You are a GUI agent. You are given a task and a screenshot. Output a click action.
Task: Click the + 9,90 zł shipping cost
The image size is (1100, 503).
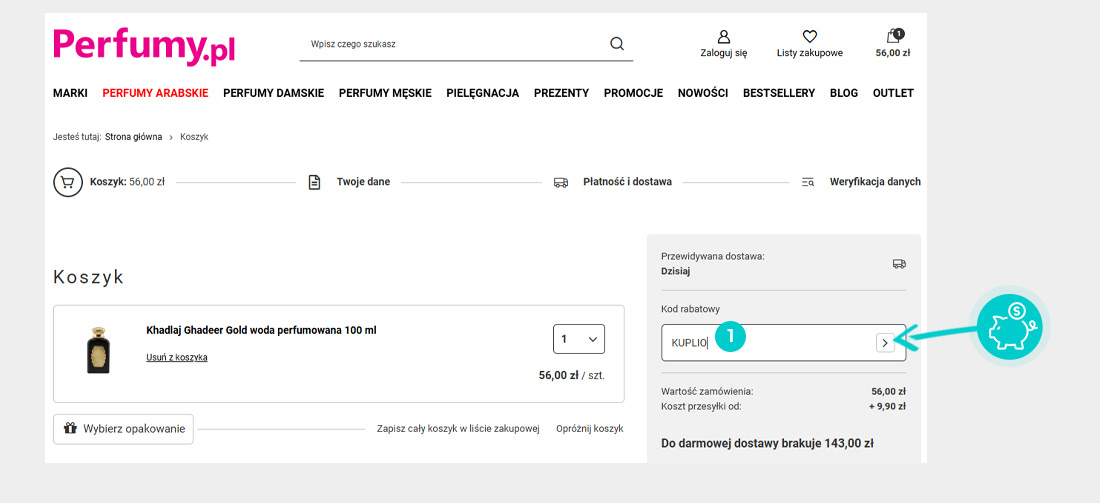[x=887, y=405]
